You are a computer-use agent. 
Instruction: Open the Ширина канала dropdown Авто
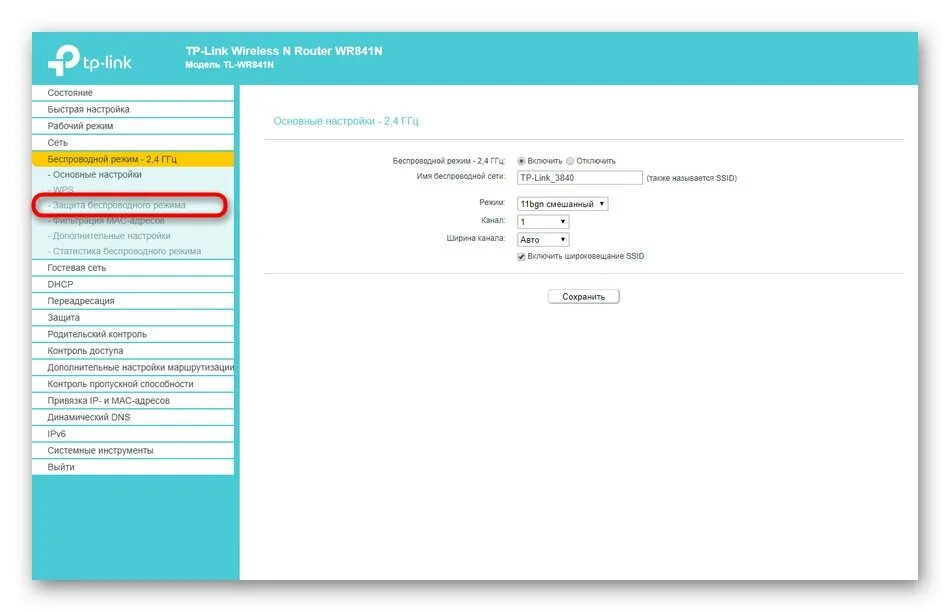pyautogui.click(x=543, y=240)
